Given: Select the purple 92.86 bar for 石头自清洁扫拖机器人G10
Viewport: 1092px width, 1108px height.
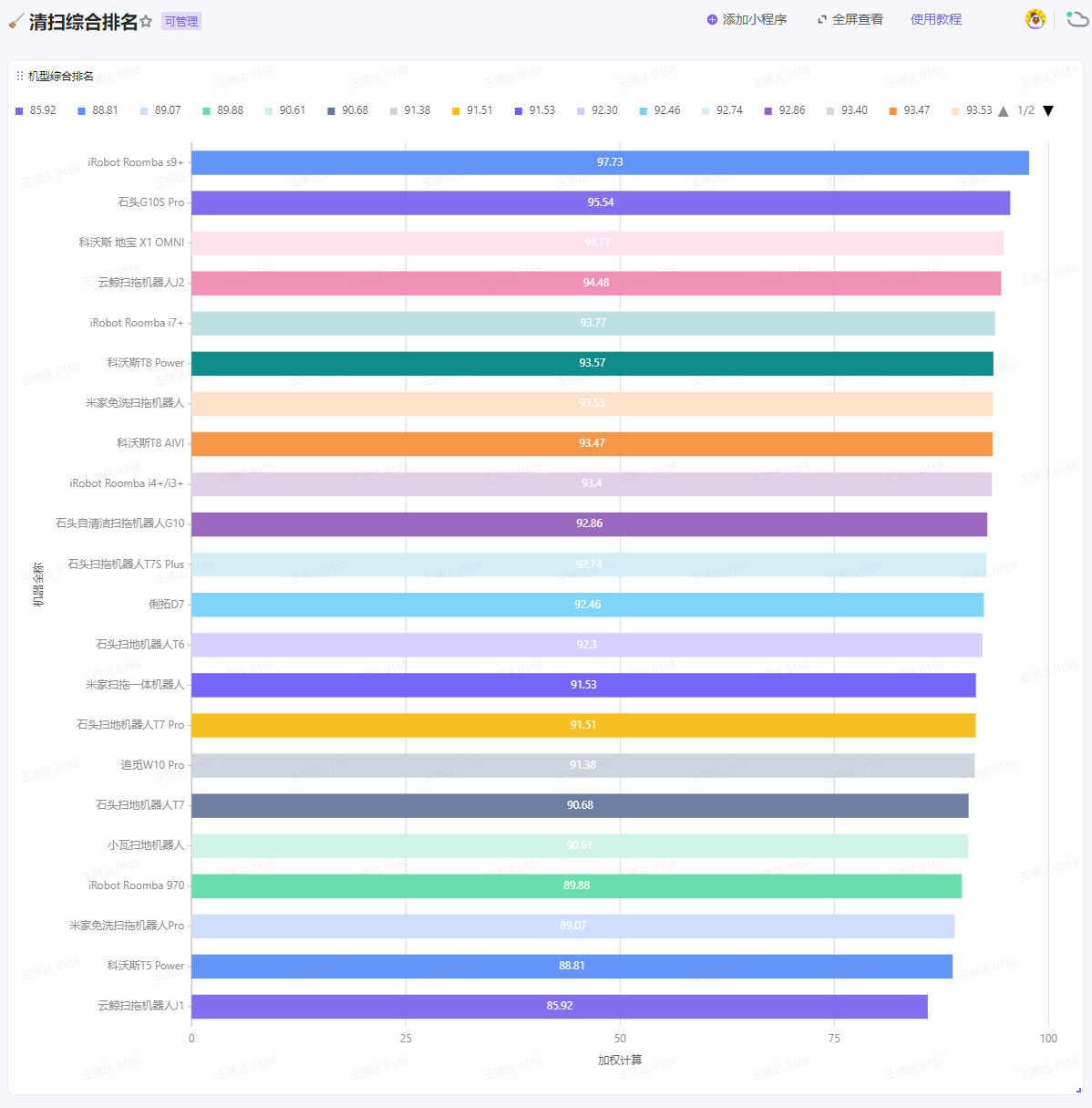Looking at the screenshot, I should (x=589, y=523).
